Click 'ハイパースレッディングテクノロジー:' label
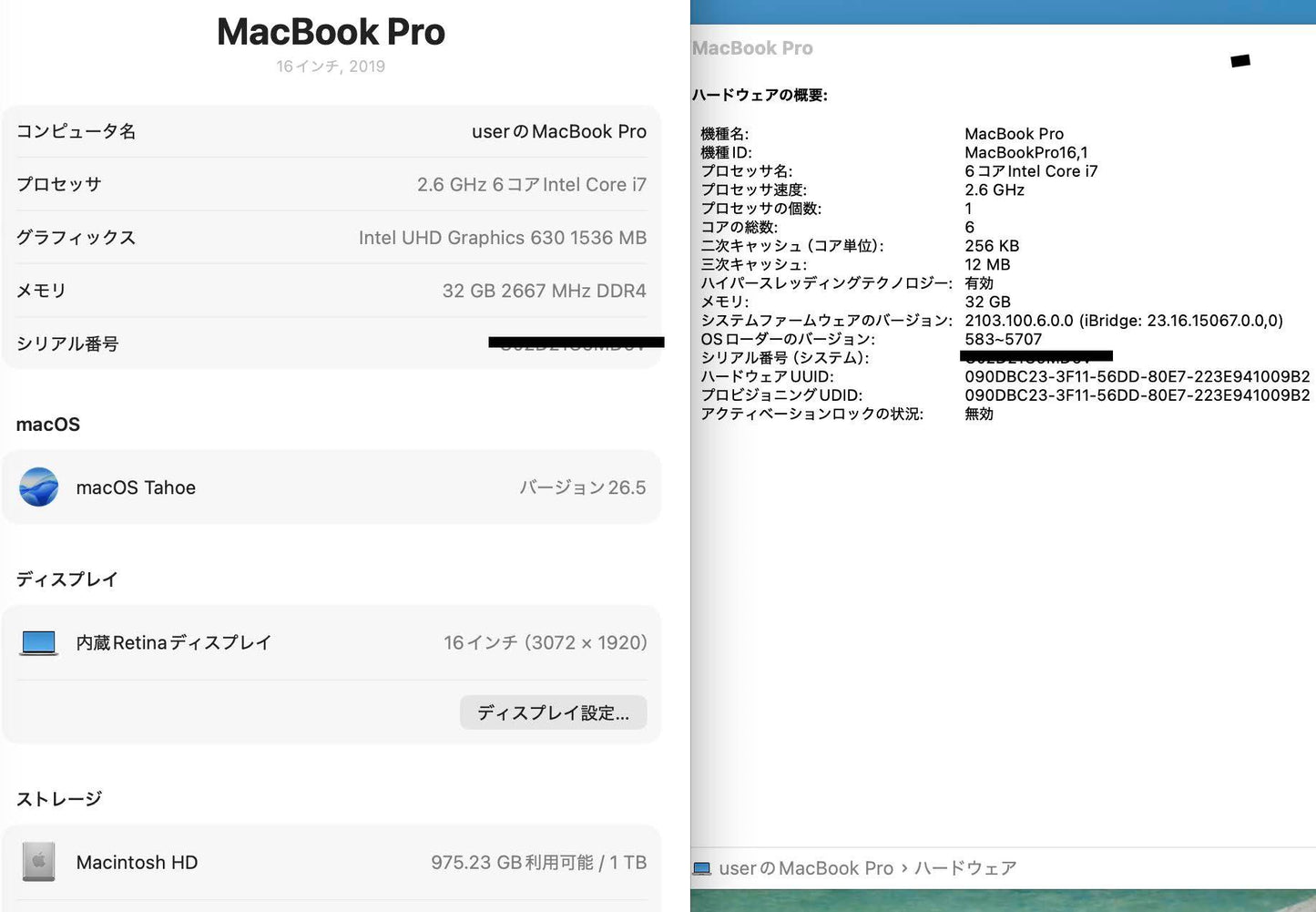The width and height of the screenshot is (1316, 912). pyautogui.click(x=827, y=283)
